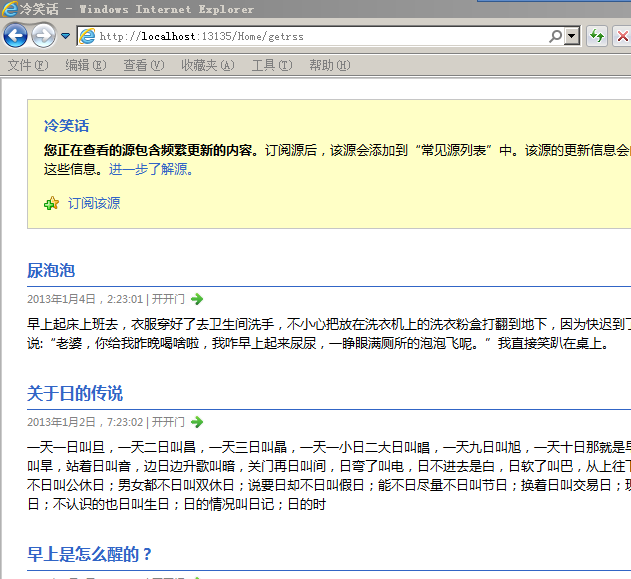Open the 工具(T) menu

(272, 65)
